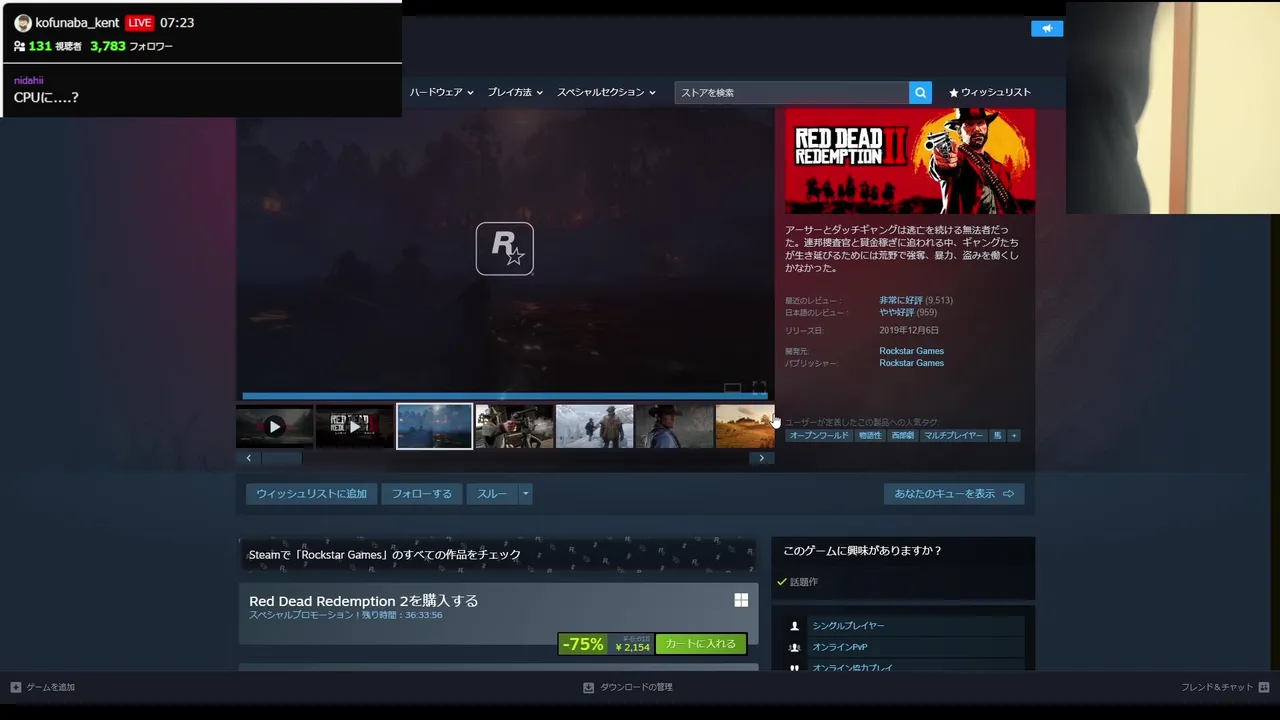
Task: Select the オープンワールド tag
Action: [x=818, y=436]
